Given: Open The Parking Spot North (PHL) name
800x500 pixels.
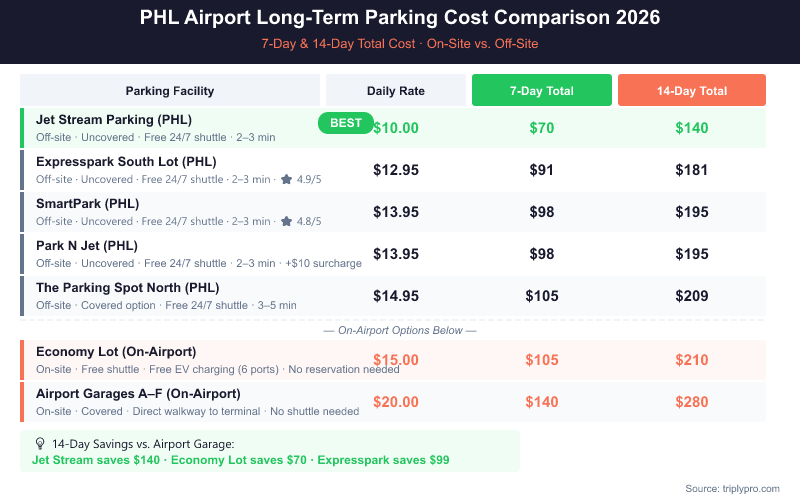Looking at the screenshot, I should (x=127, y=287).
